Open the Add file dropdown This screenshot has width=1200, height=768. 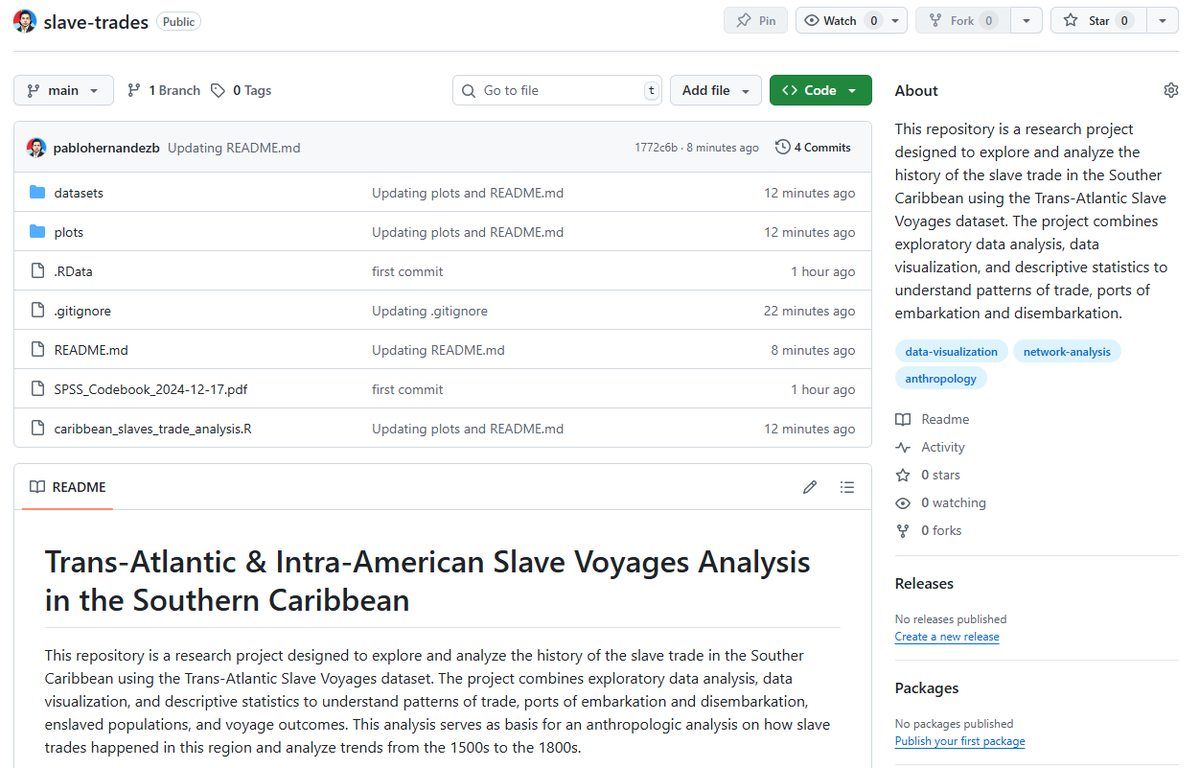[715, 90]
